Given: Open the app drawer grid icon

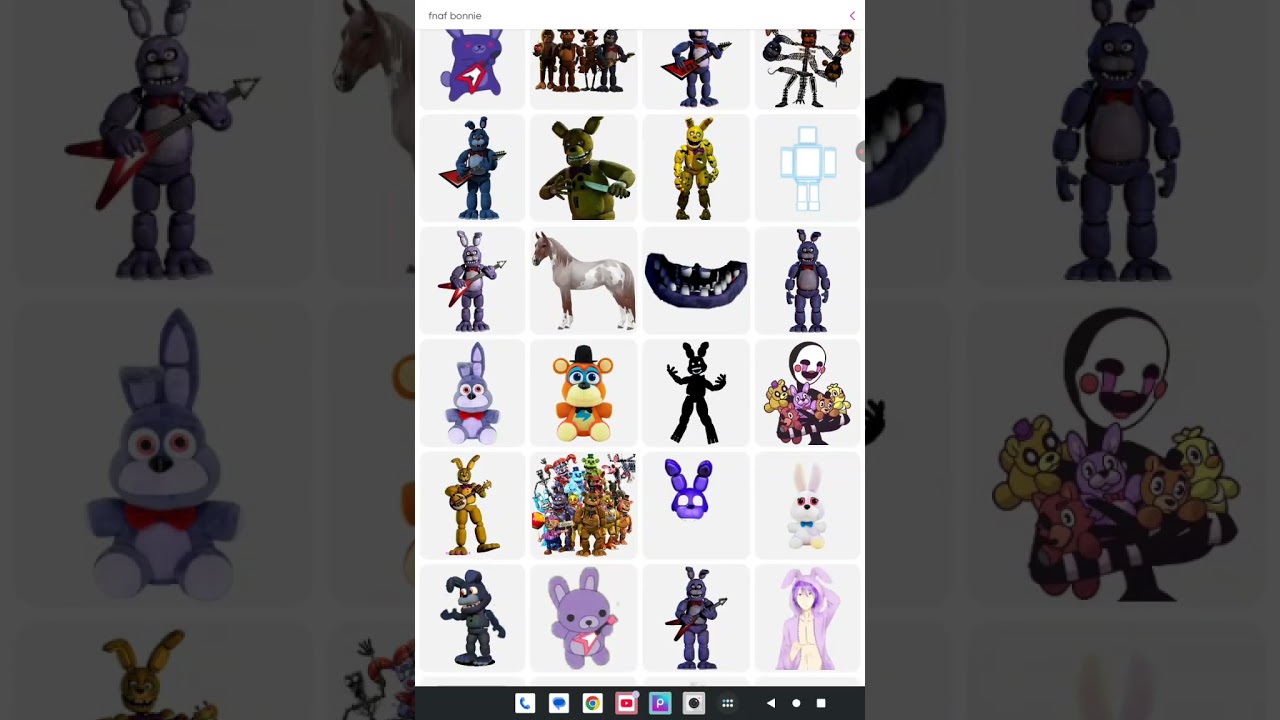Looking at the screenshot, I should [728, 703].
